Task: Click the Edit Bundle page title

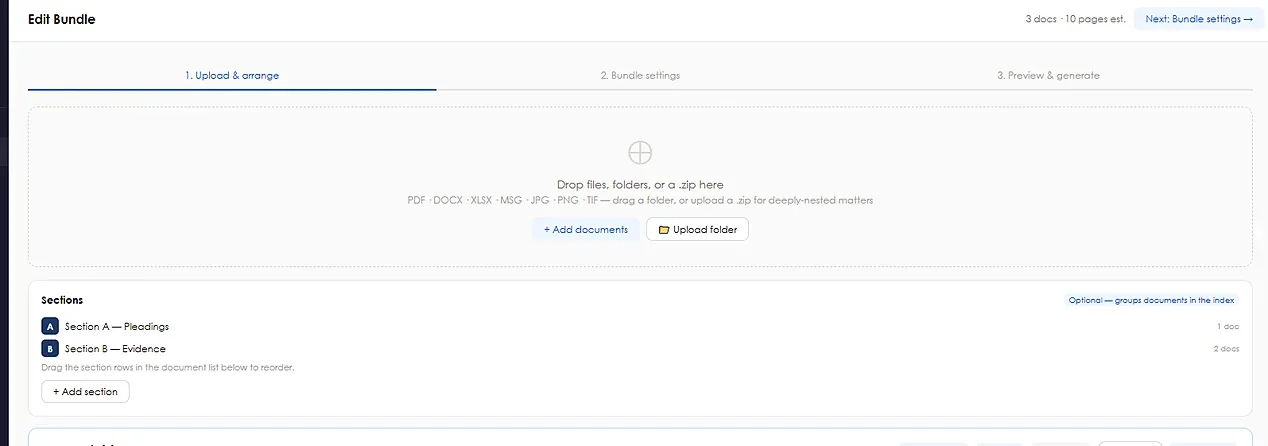Action: click(x=62, y=19)
